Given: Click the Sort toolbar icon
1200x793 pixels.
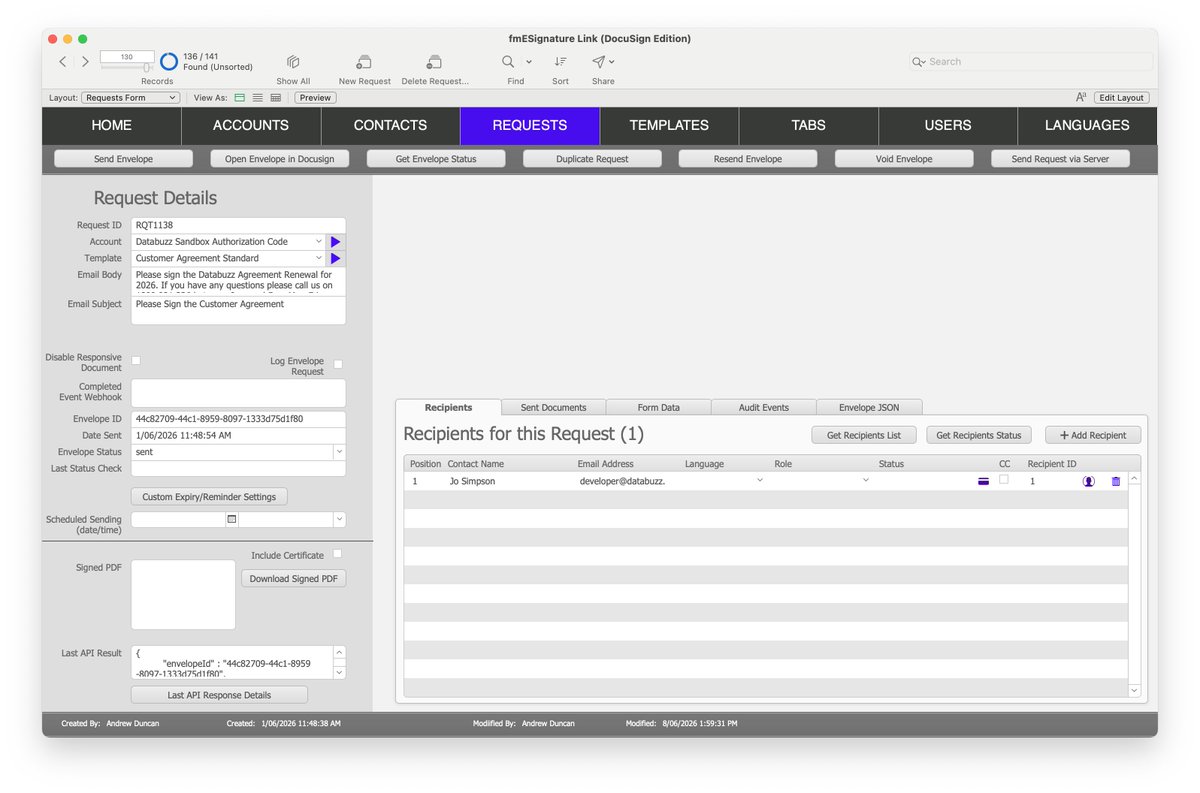Looking at the screenshot, I should (560, 62).
